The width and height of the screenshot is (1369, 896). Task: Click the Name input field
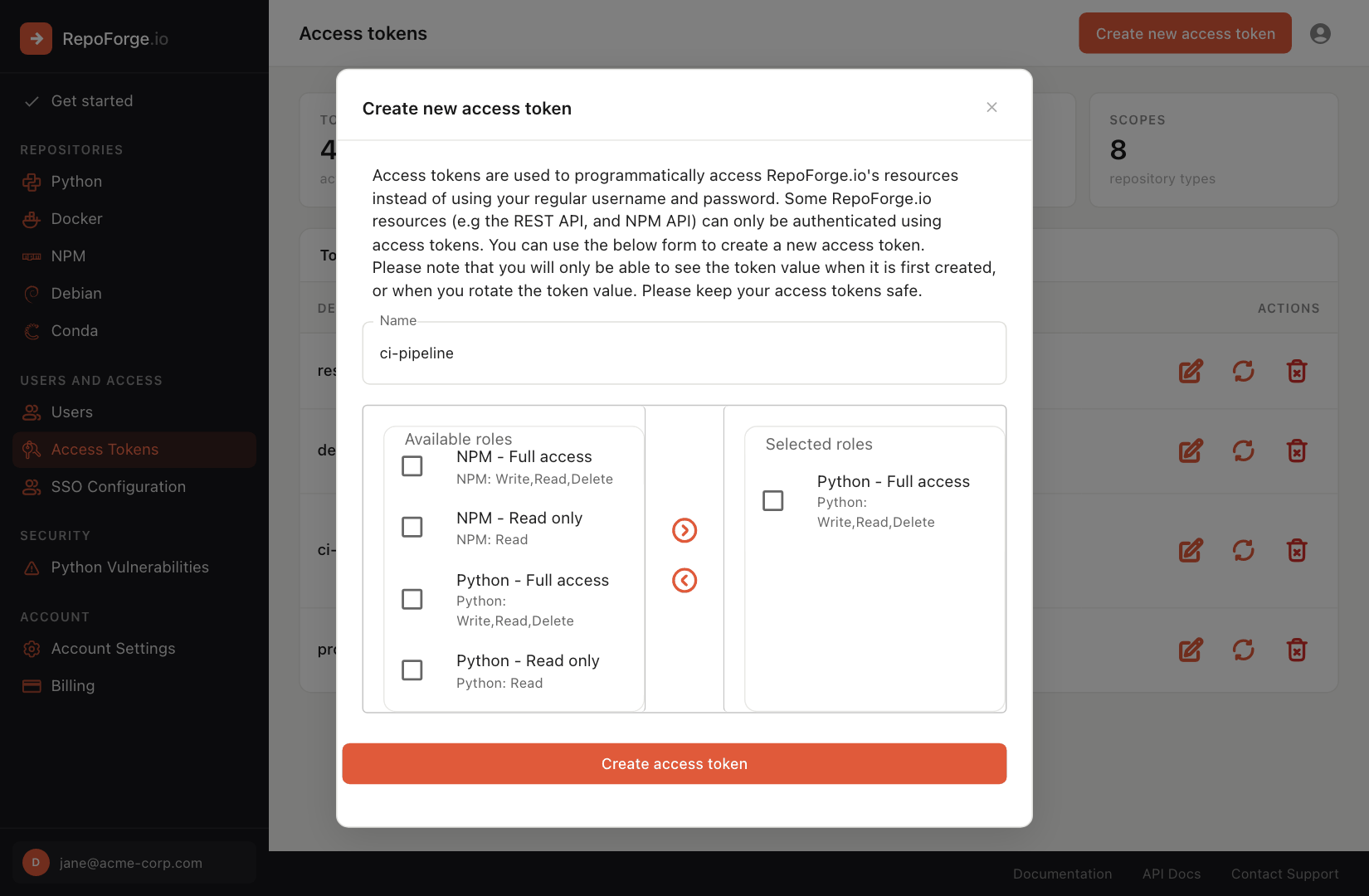[684, 353]
